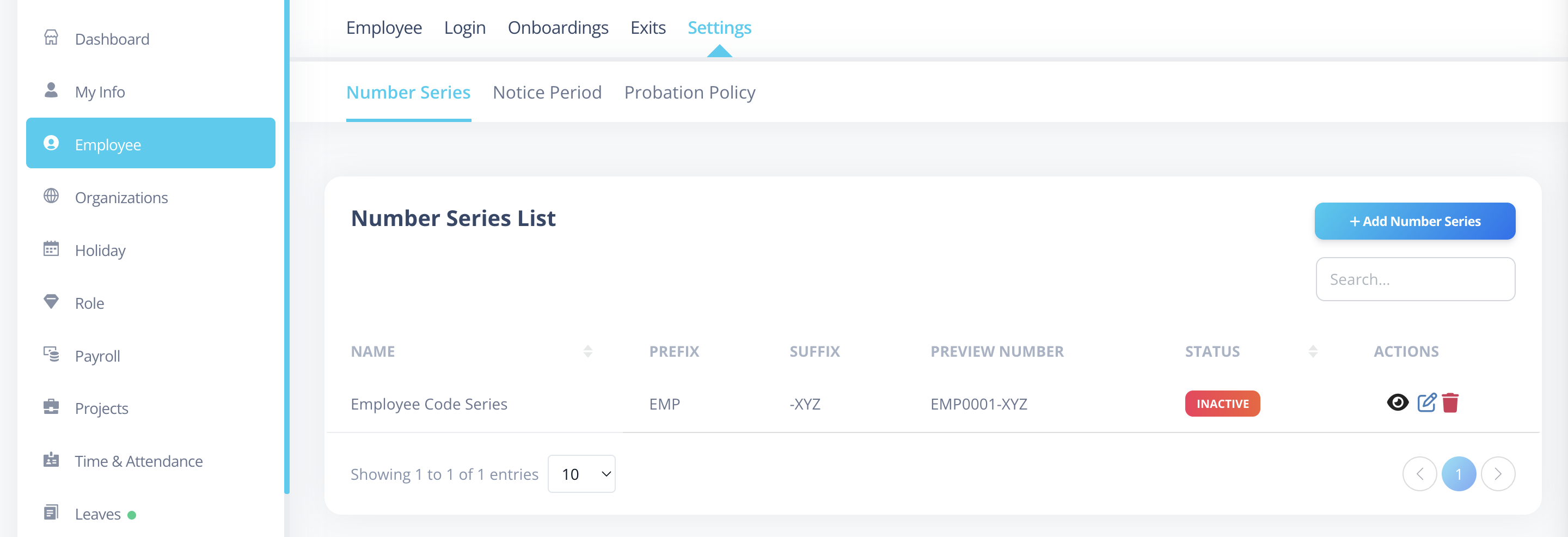The height and width of the screenshot is (537, 1568).
Task: Click the Organizations globe icon
Action: pos(51,196)
